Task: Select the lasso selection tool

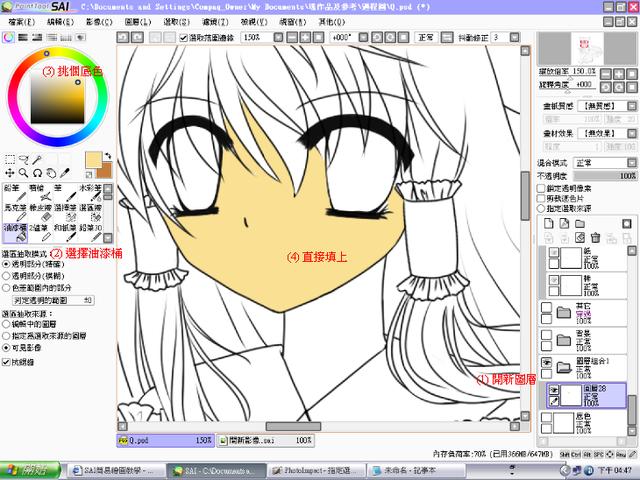Action: [23, 159]
